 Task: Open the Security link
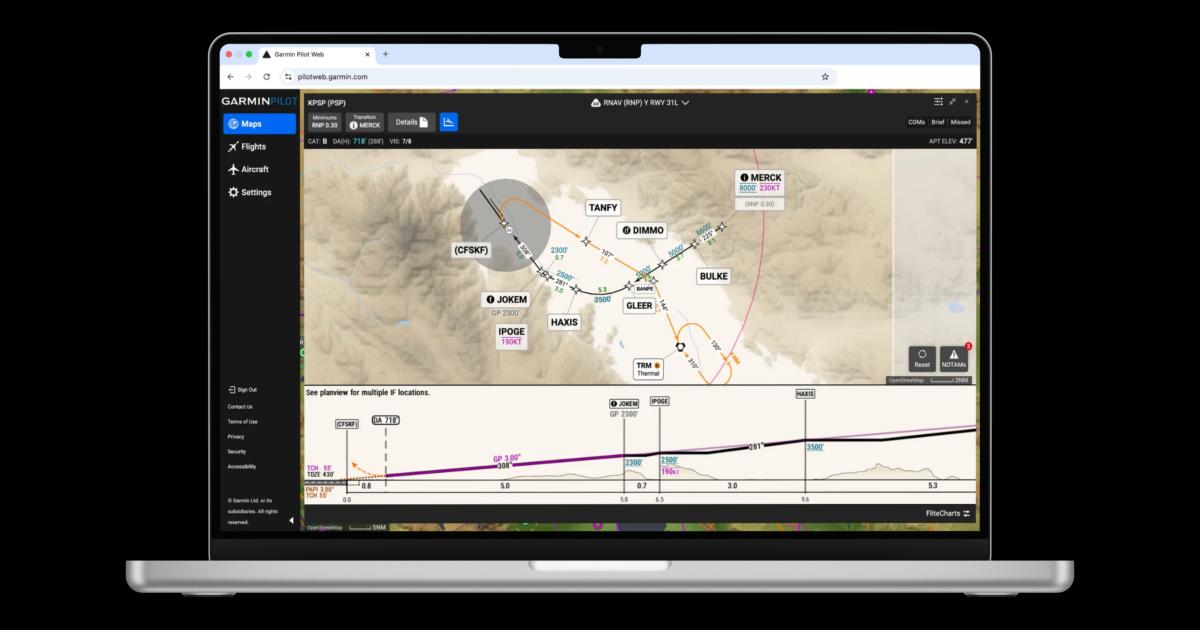click(x=236, y=452)
